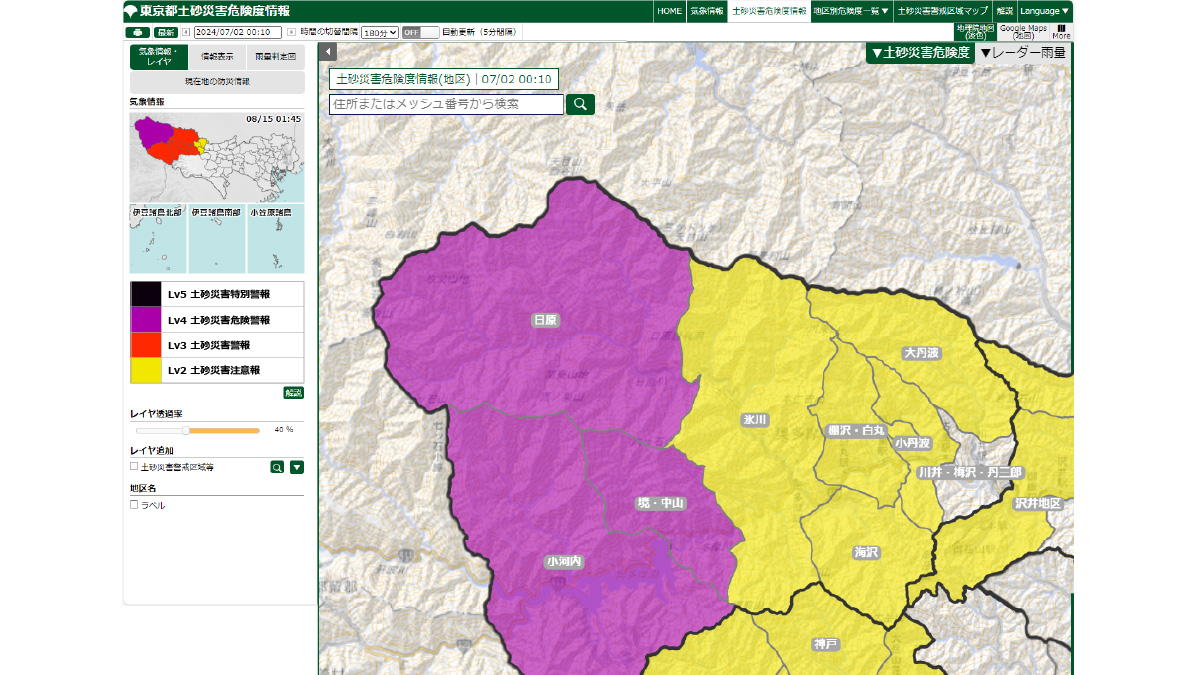
Task: Click the 大丹波 district label
Action: [x=922, y=353]
